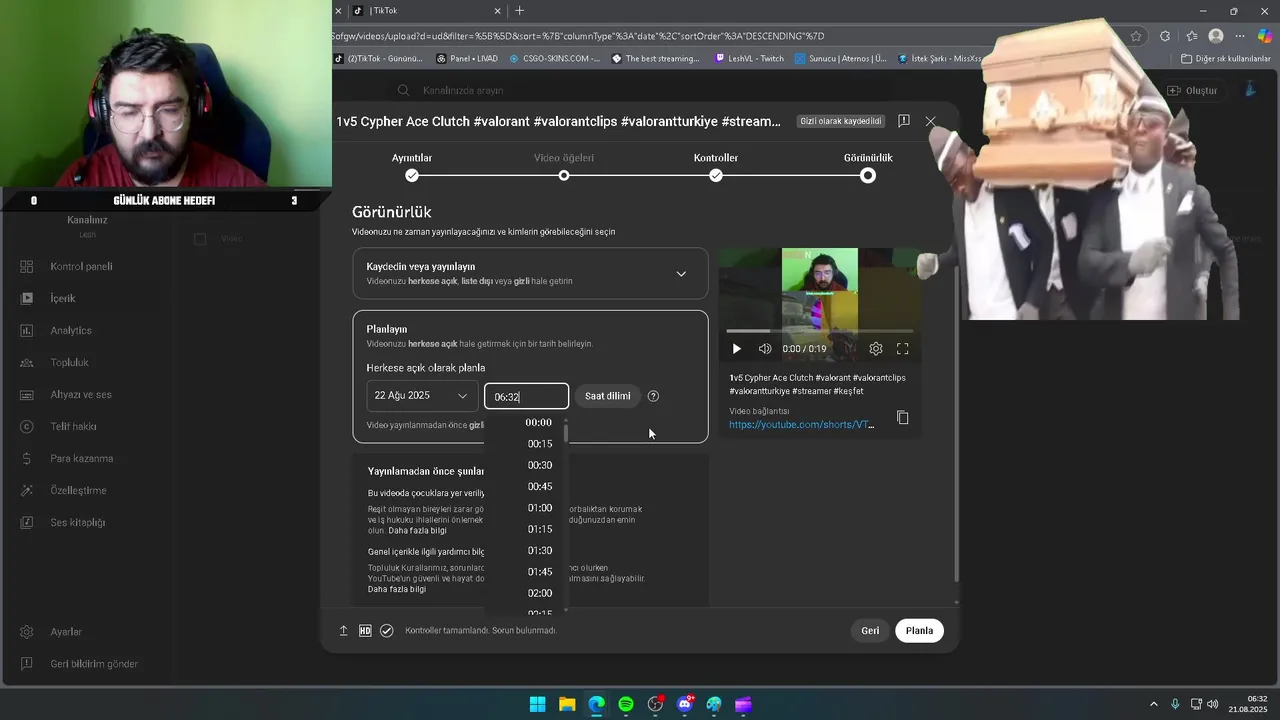
Task: Open the youtube.com/shorts video link
Action: point(801,425)
